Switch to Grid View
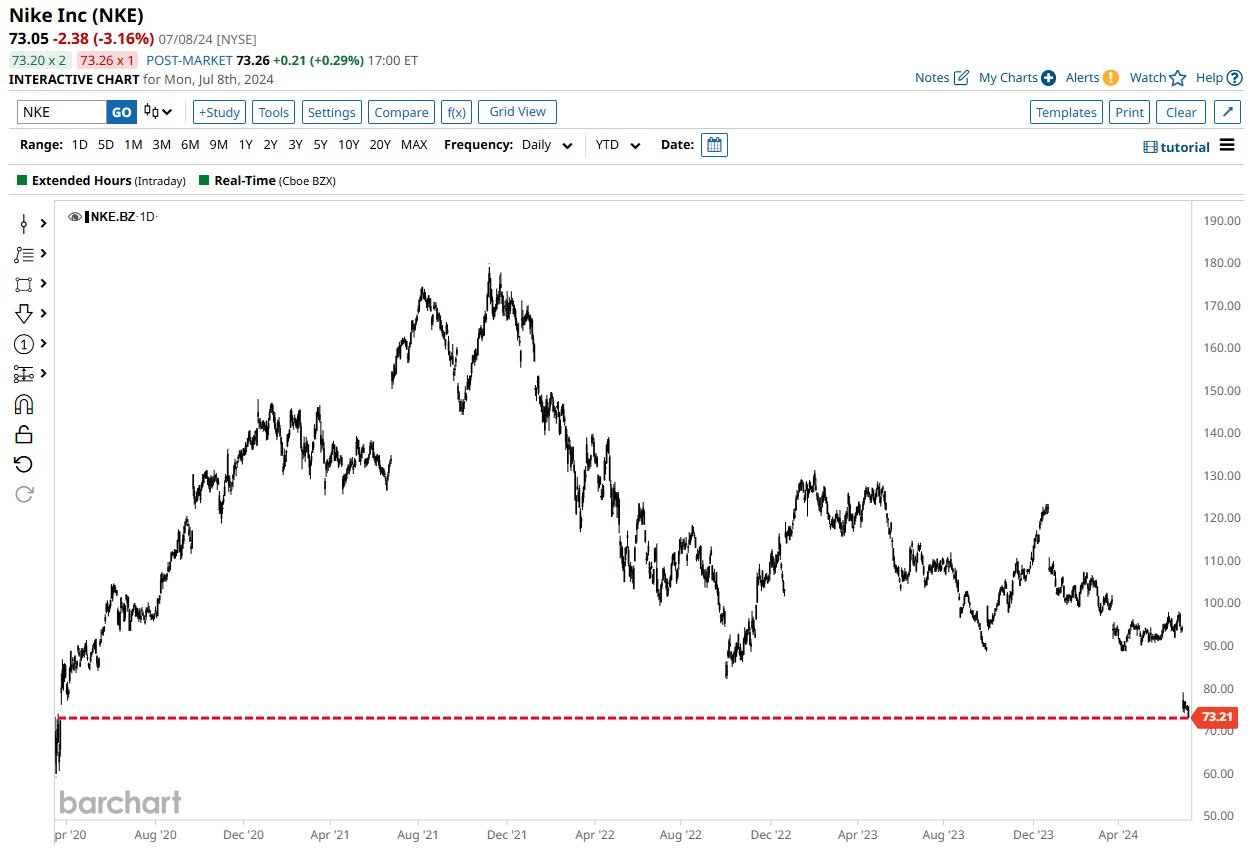1252x859 pixels. pos(518,112)
